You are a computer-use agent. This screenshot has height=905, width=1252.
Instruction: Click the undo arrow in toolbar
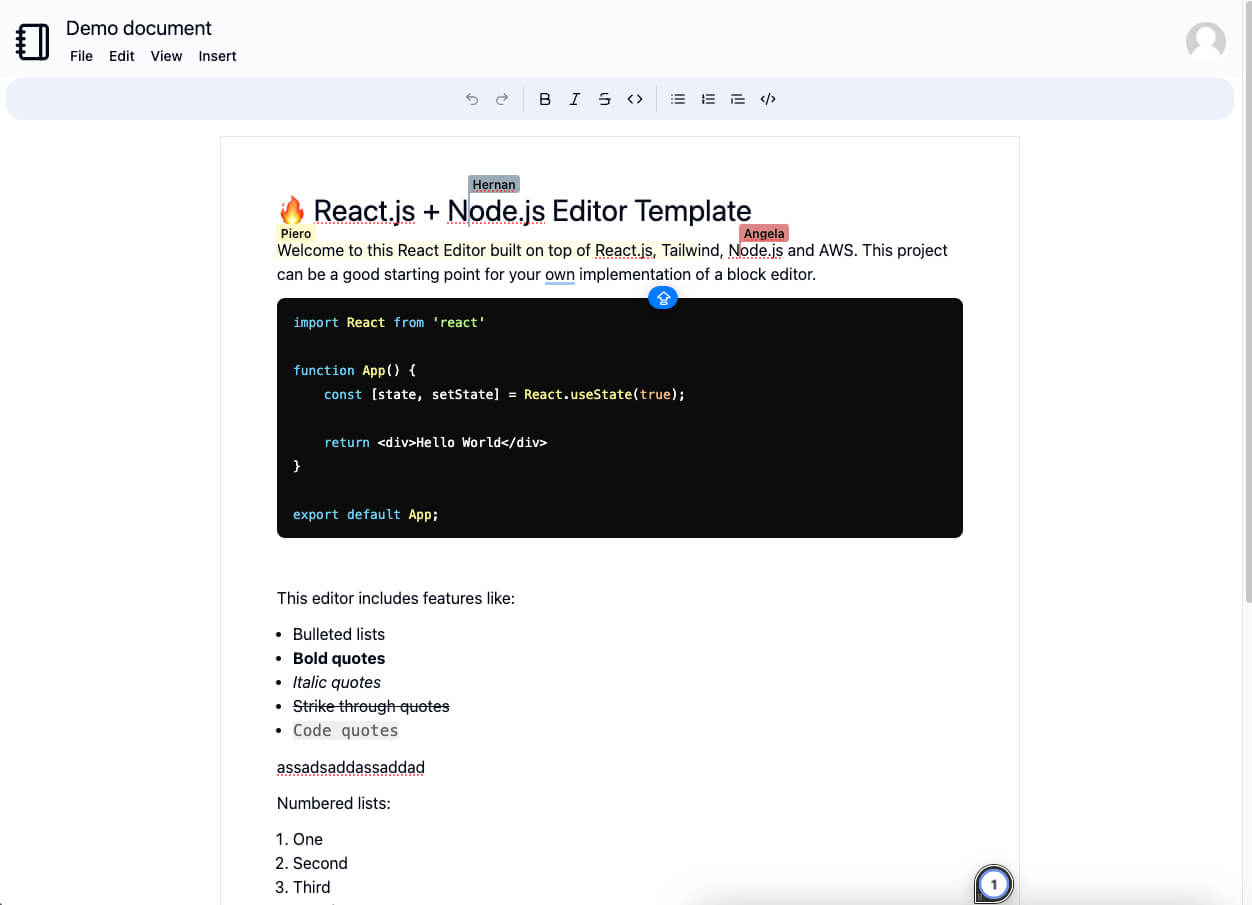coord(472,99)
